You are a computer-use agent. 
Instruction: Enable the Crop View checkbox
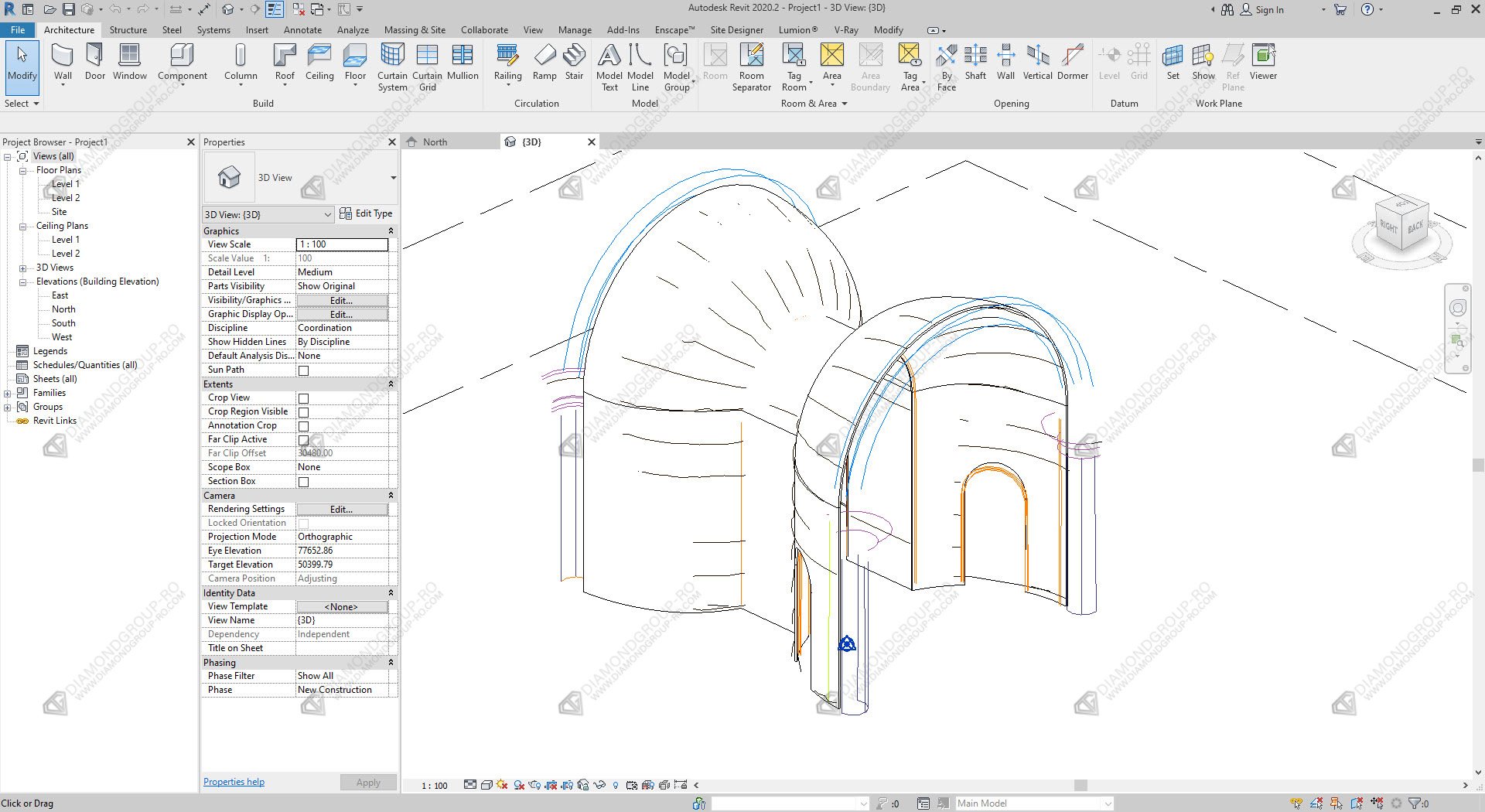(x=303, y=398)
